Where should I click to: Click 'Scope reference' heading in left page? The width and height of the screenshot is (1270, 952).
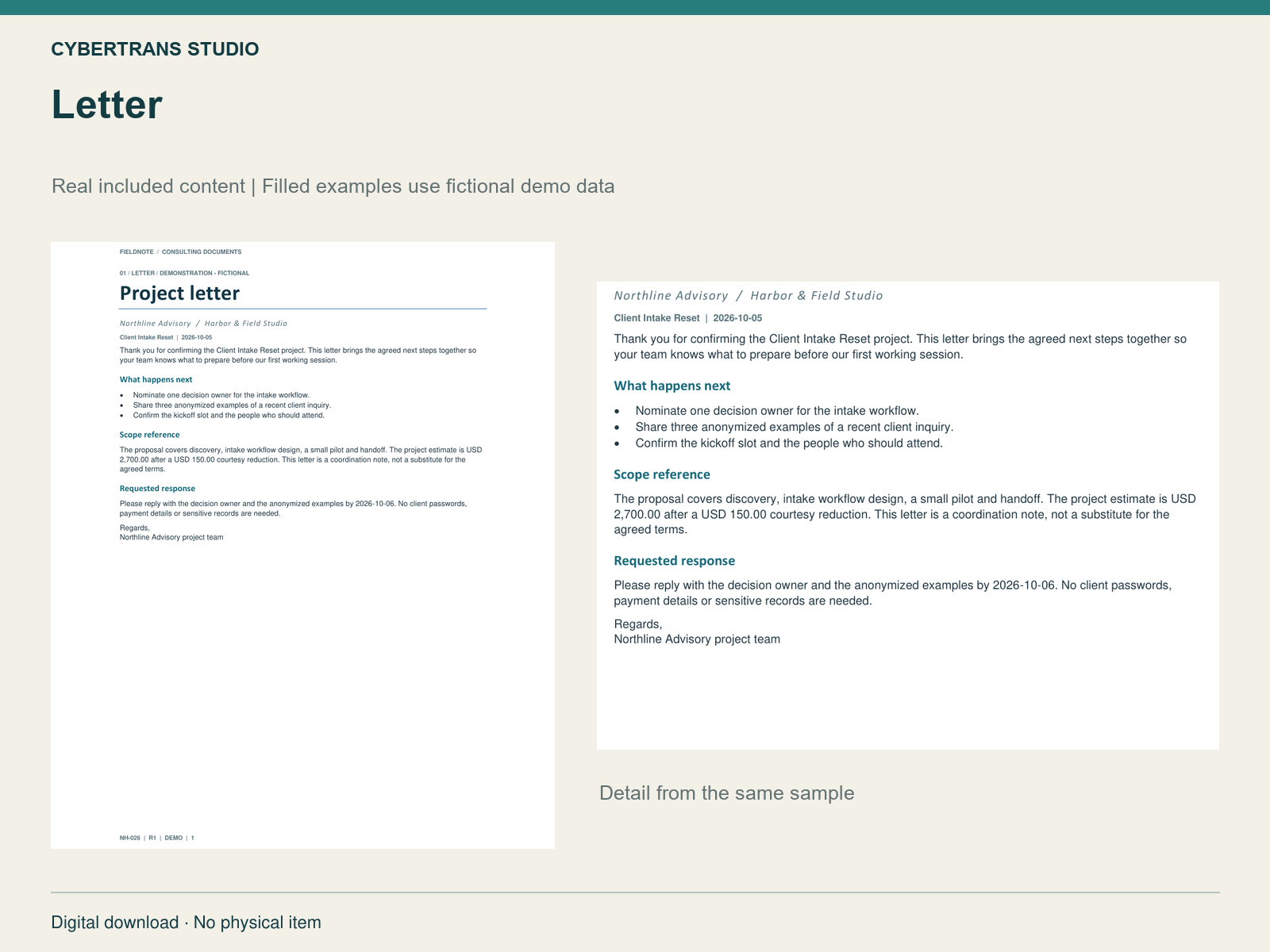pyautogui.click(x=149, y=435)
